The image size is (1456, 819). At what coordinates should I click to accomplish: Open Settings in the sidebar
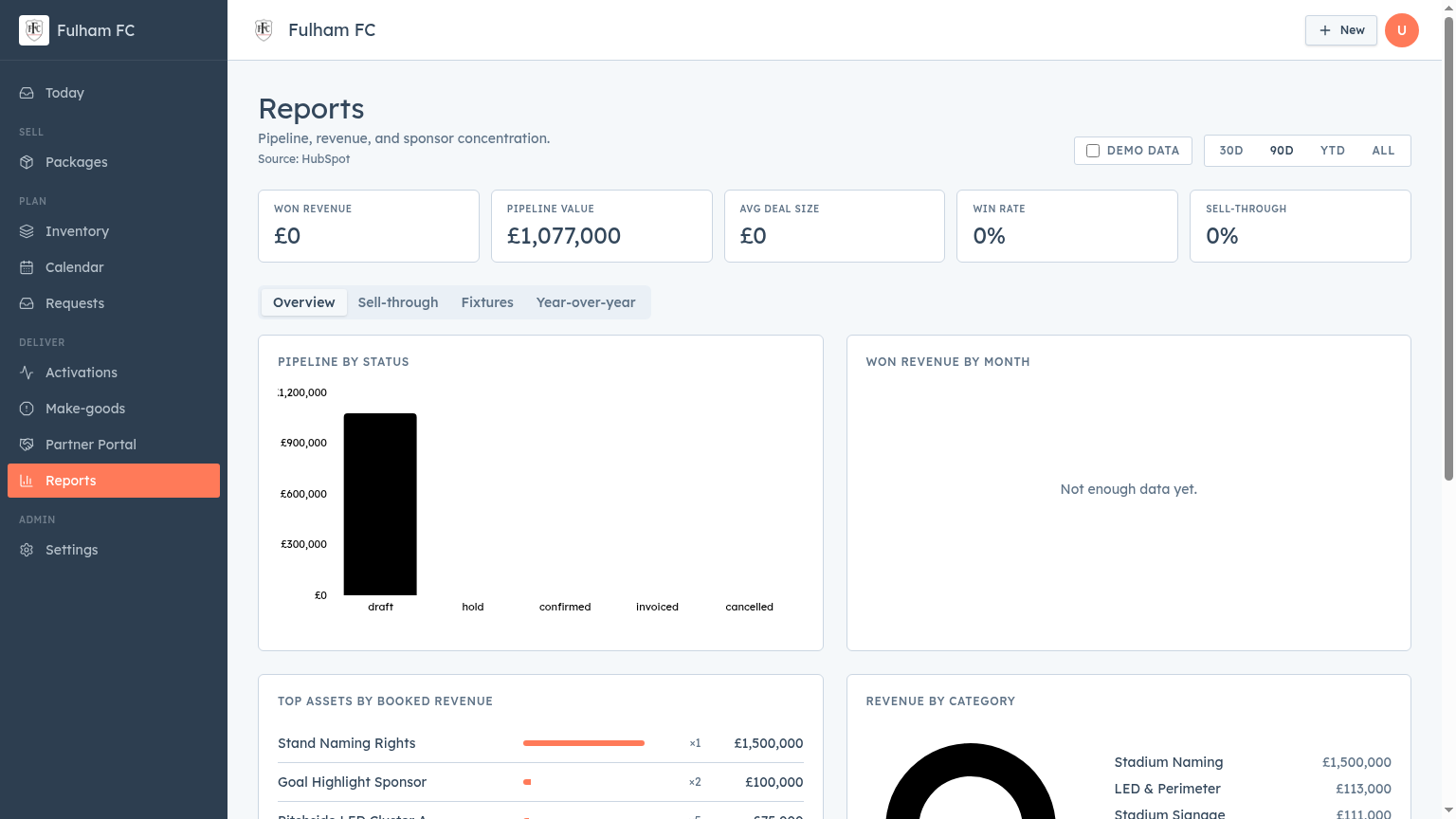(x=114, y=550)
